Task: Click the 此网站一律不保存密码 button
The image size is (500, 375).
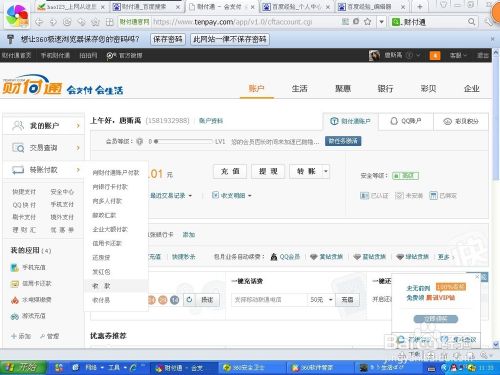Action: [230, 39]
